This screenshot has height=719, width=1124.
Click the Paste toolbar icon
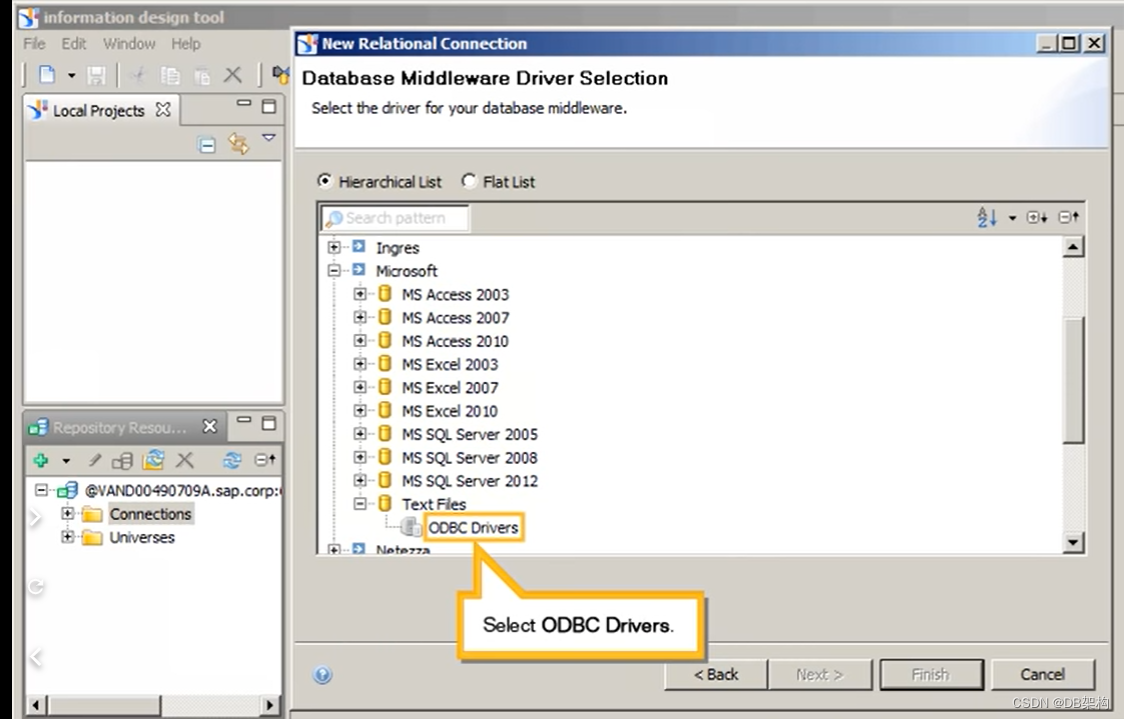(203, 75)
